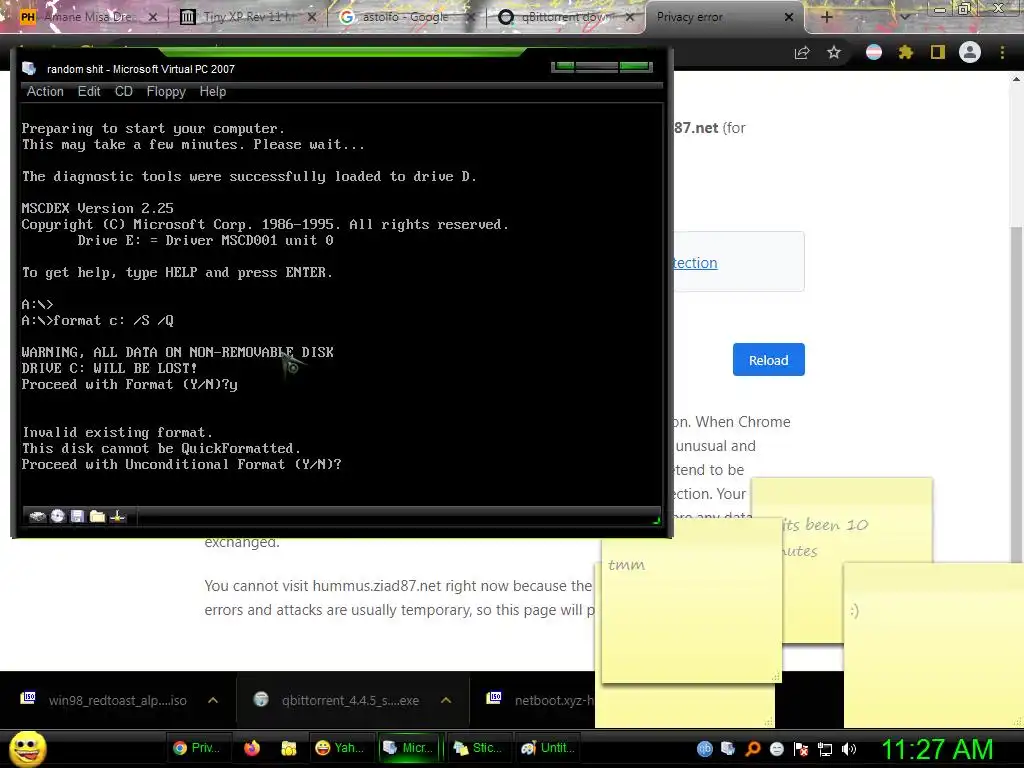1024x768 pixels.
Task: Toggle the Chrome side panel
Action: tap(938, 52)
